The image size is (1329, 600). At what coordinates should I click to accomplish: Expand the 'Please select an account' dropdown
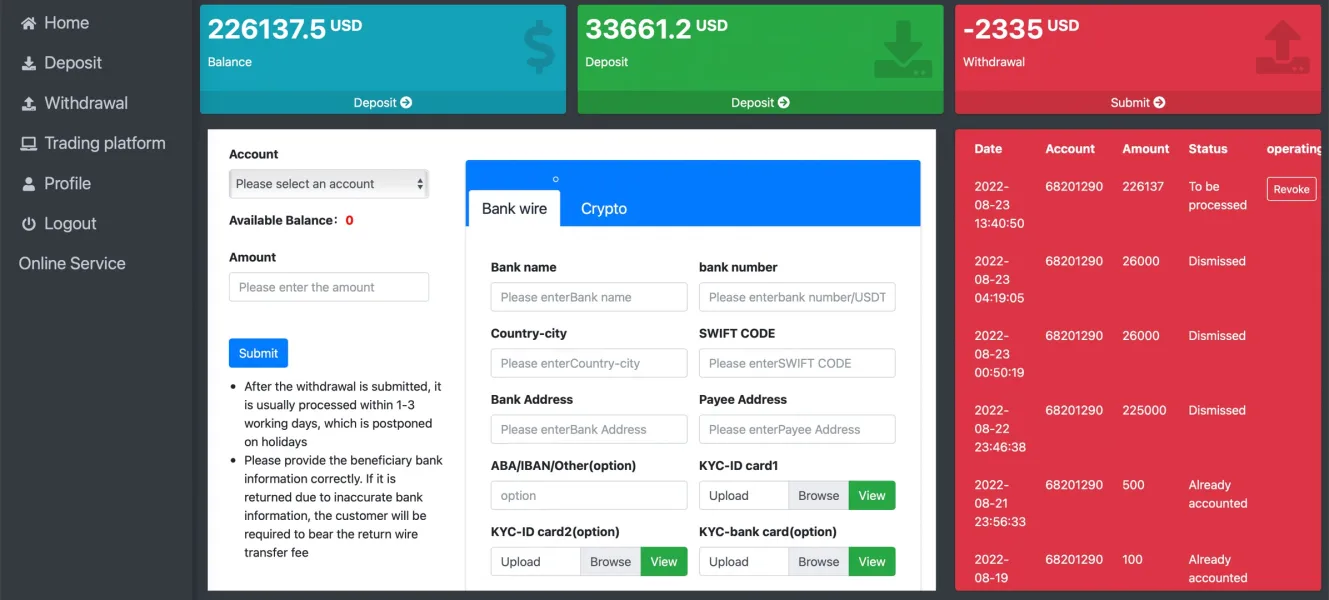click(329, 184)
